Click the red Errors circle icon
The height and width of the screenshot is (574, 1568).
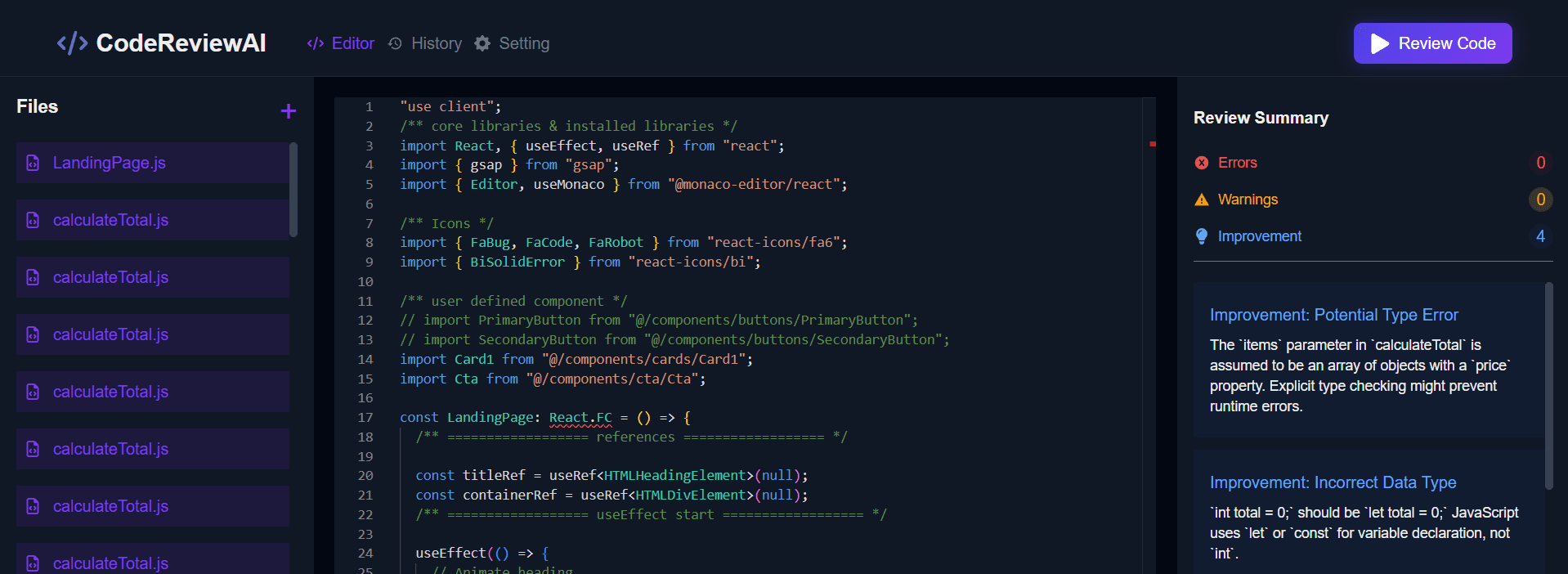1202,163
